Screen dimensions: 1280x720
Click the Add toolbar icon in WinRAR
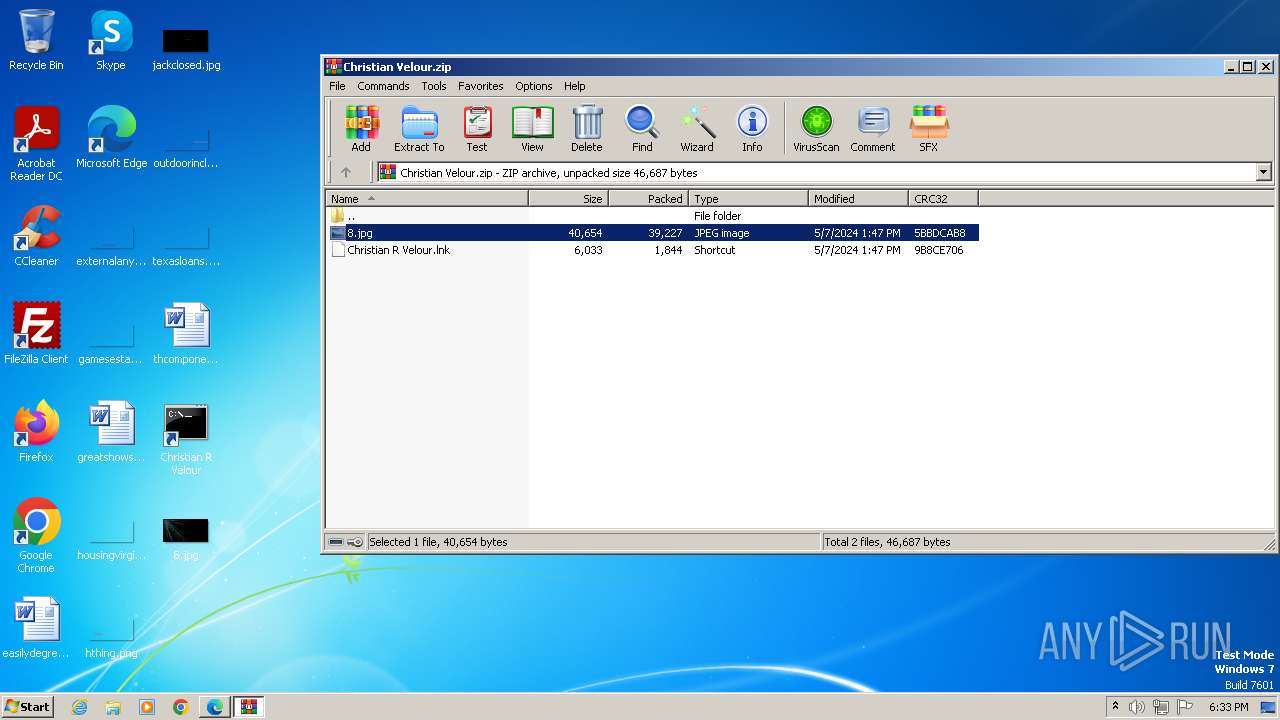point(361,128)
